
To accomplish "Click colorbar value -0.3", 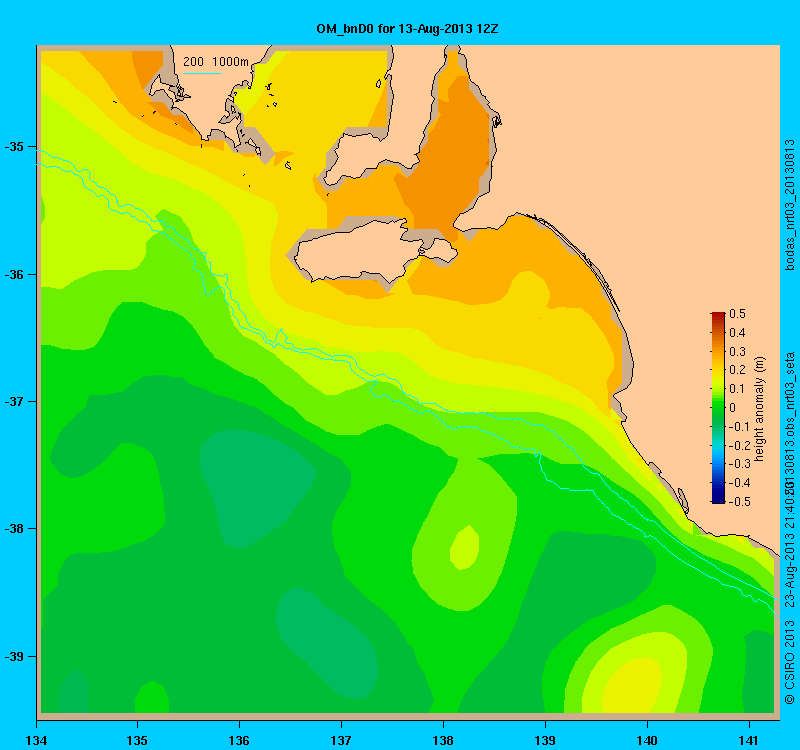I will 739,464.
